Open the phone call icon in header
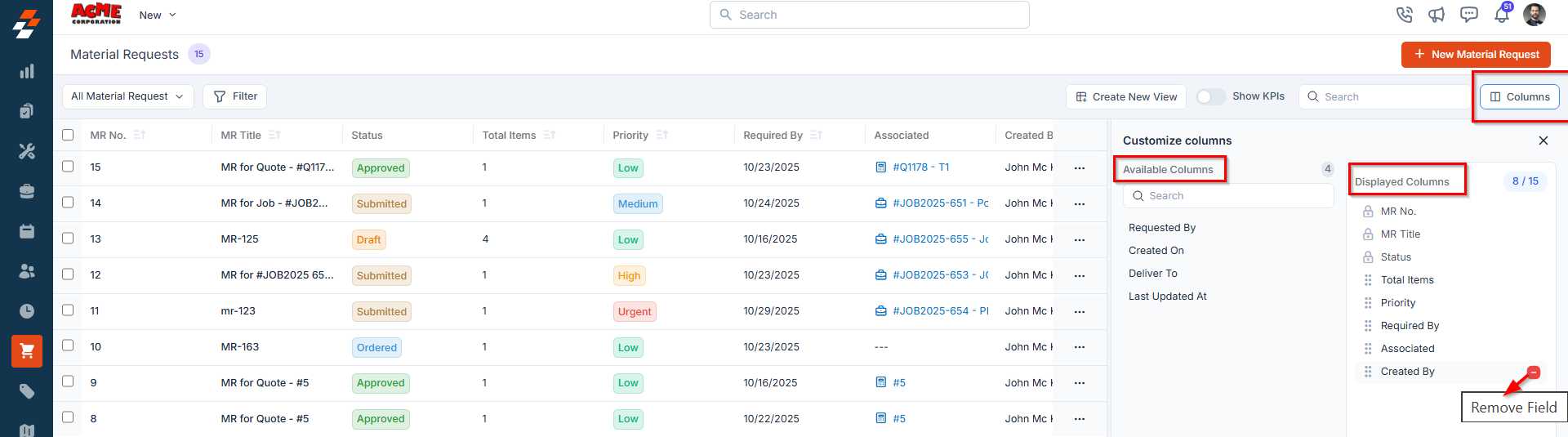Viewport: 1568px width, 437px height. (1404, 15)
